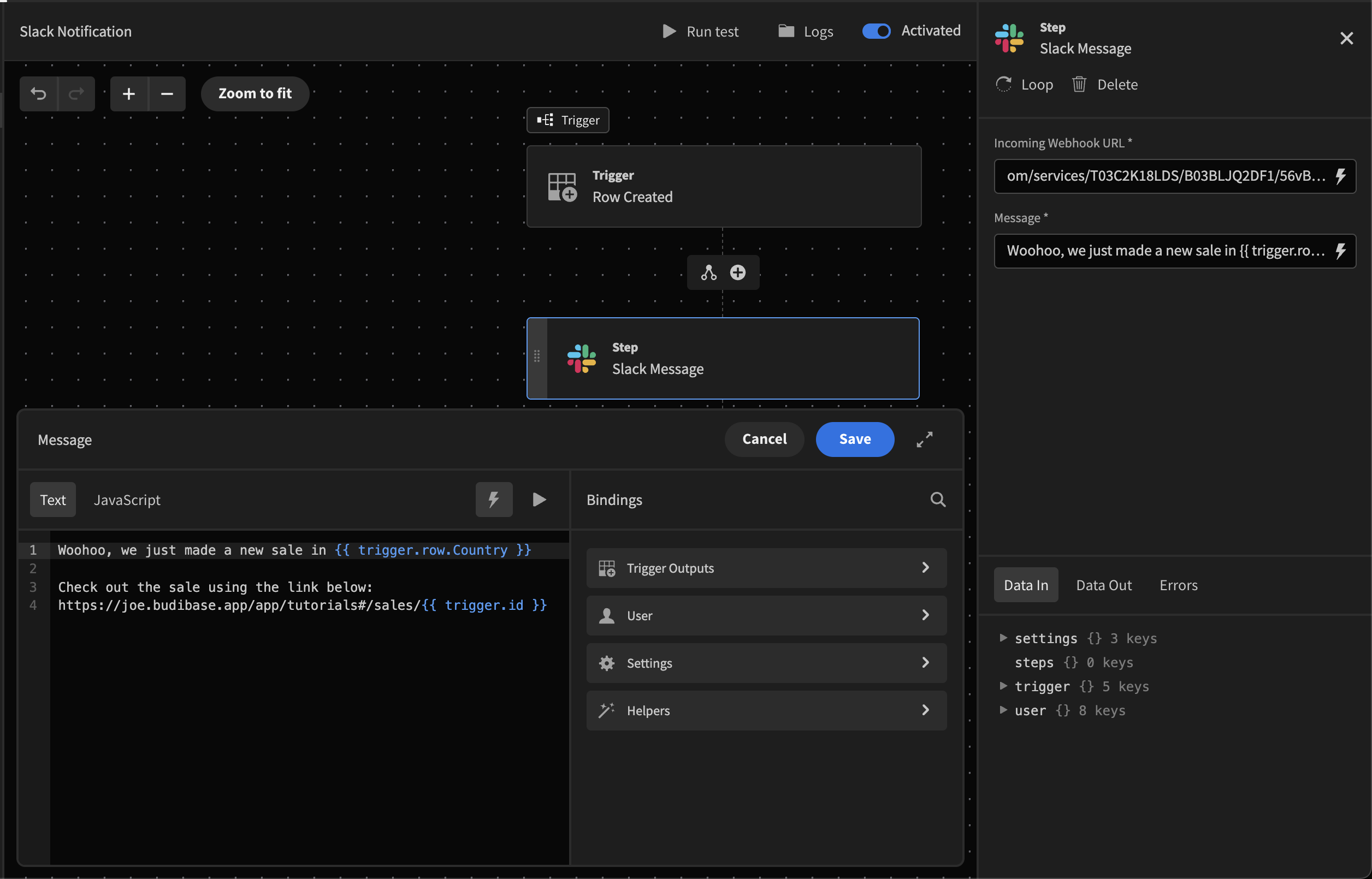1372x879 pixels.
Task: Expand the trigger data tree node
Action: [1003, 686]
